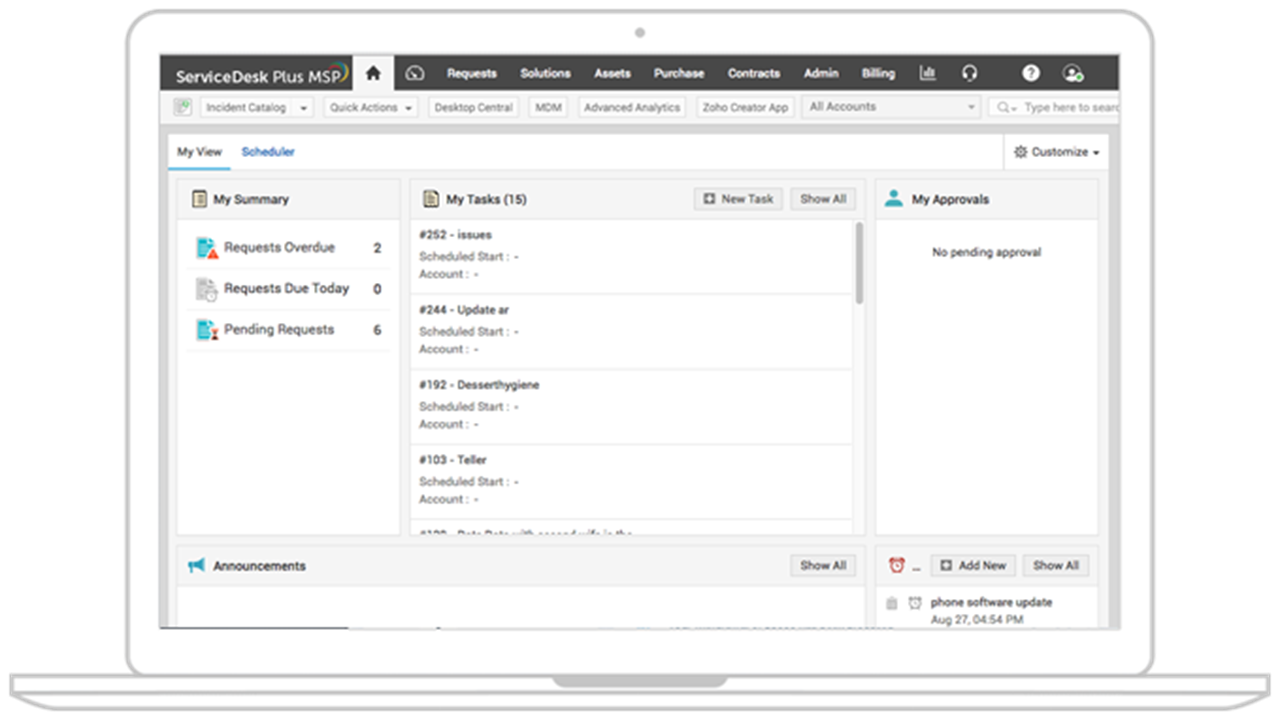Click the New Task button
The width and height of the screenshot is (1280, 720).
pos(738,199)
